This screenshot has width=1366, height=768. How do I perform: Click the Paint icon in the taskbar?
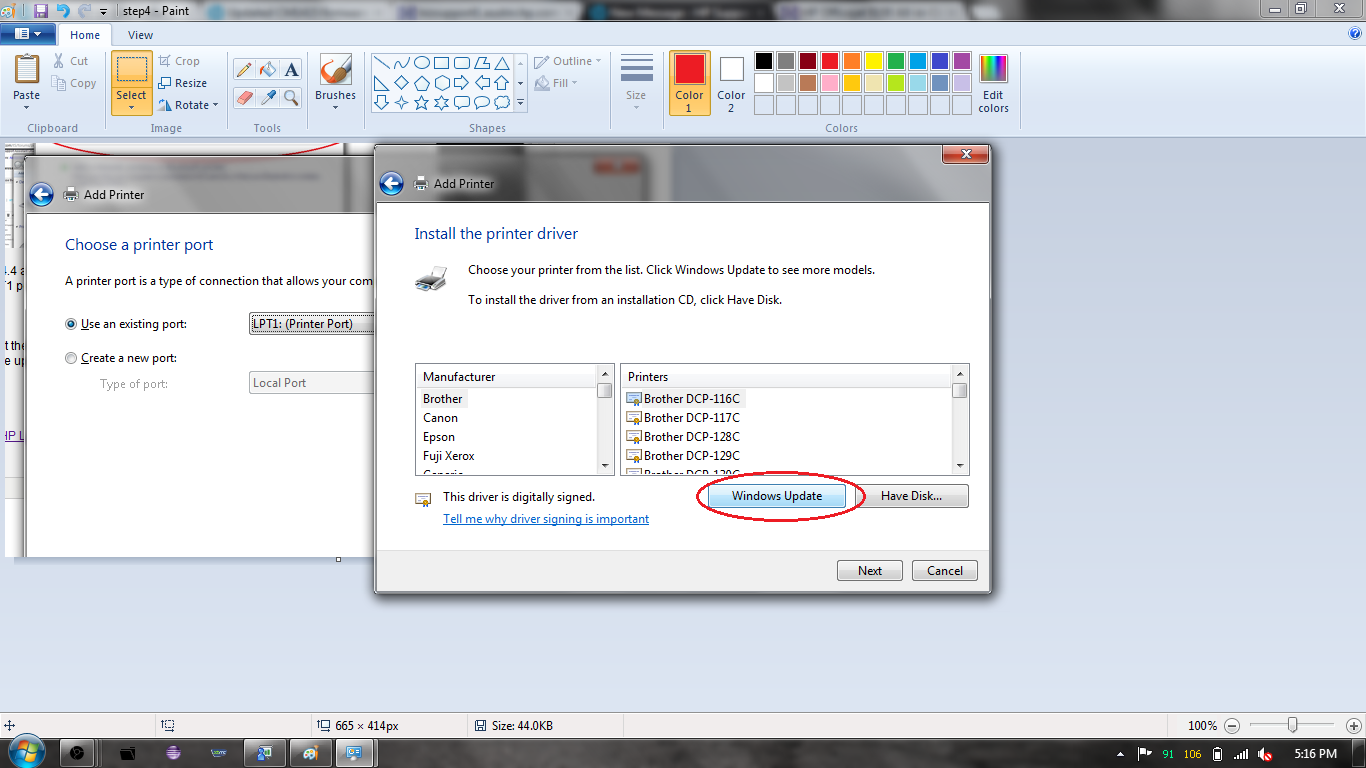click(x=310, y=753)
